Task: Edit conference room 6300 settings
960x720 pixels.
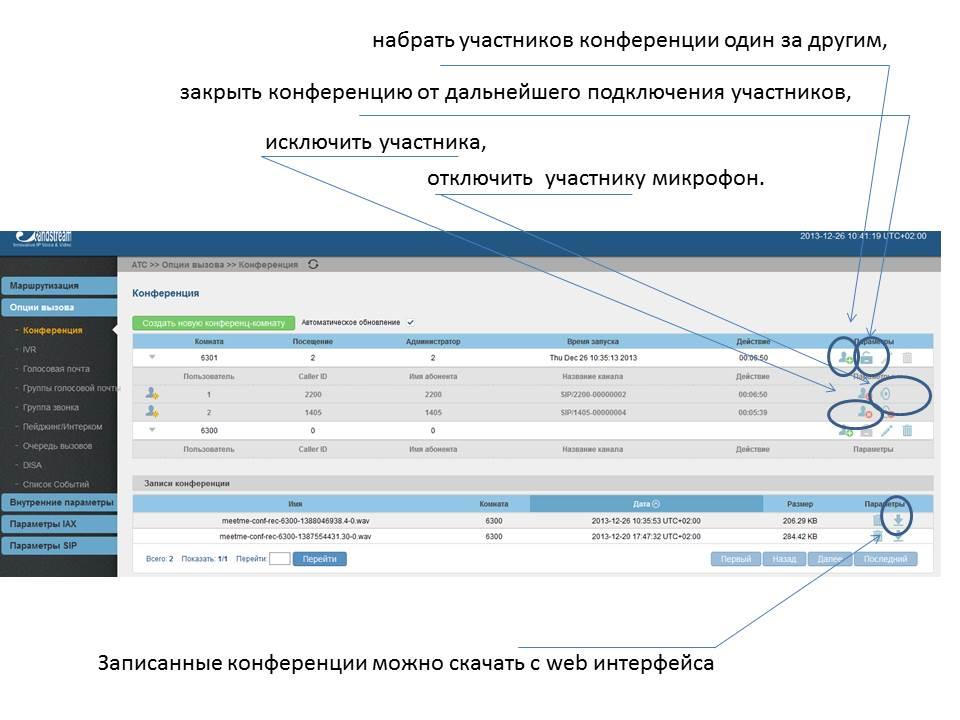Action: 886,430
